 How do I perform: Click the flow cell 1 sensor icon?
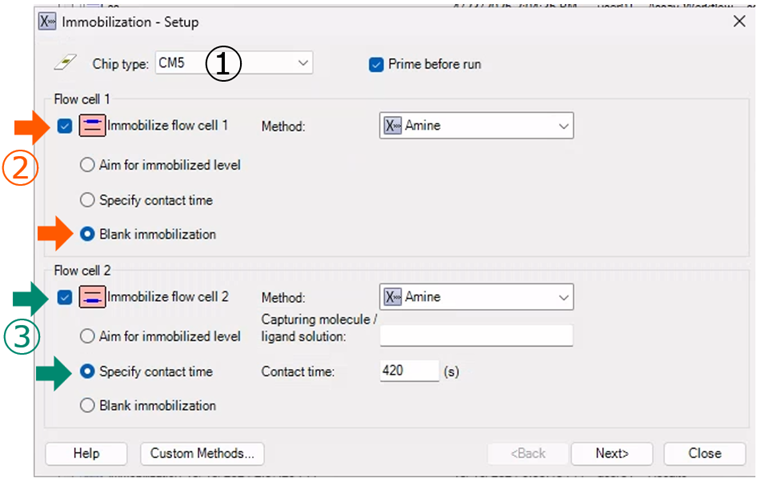point(92,126)
